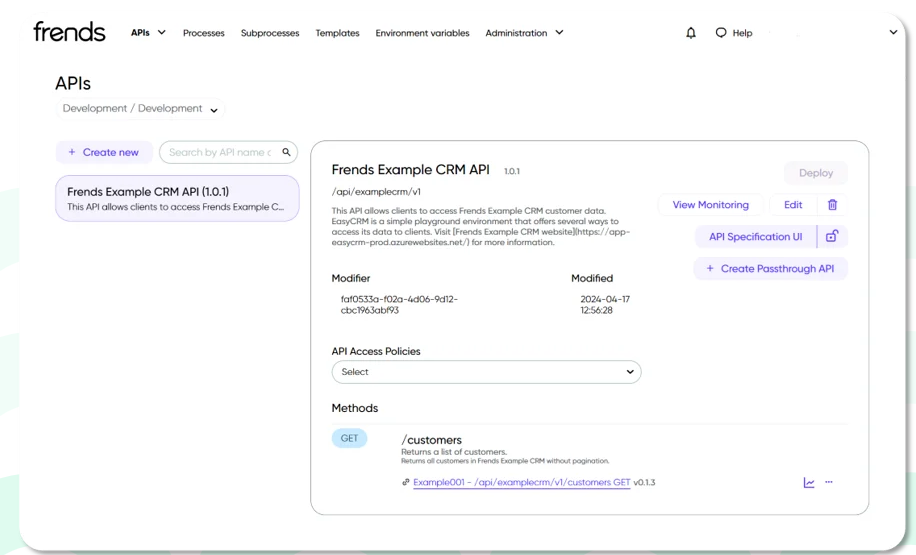Open the monitoring chart icon for /customers
The width and height of the screenshot is (916, 555).
809,483
